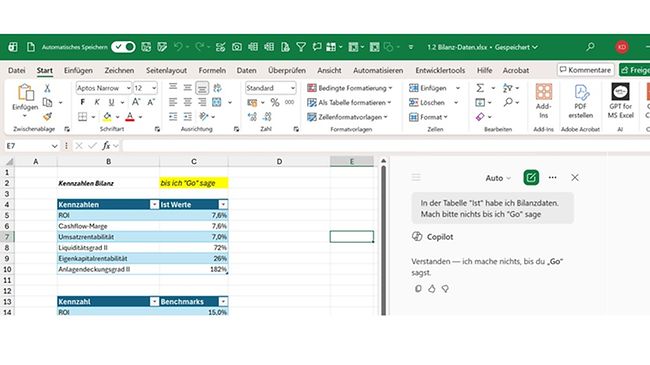Click the Undo arrow icon
650x365 pixels.
(178, 47)
